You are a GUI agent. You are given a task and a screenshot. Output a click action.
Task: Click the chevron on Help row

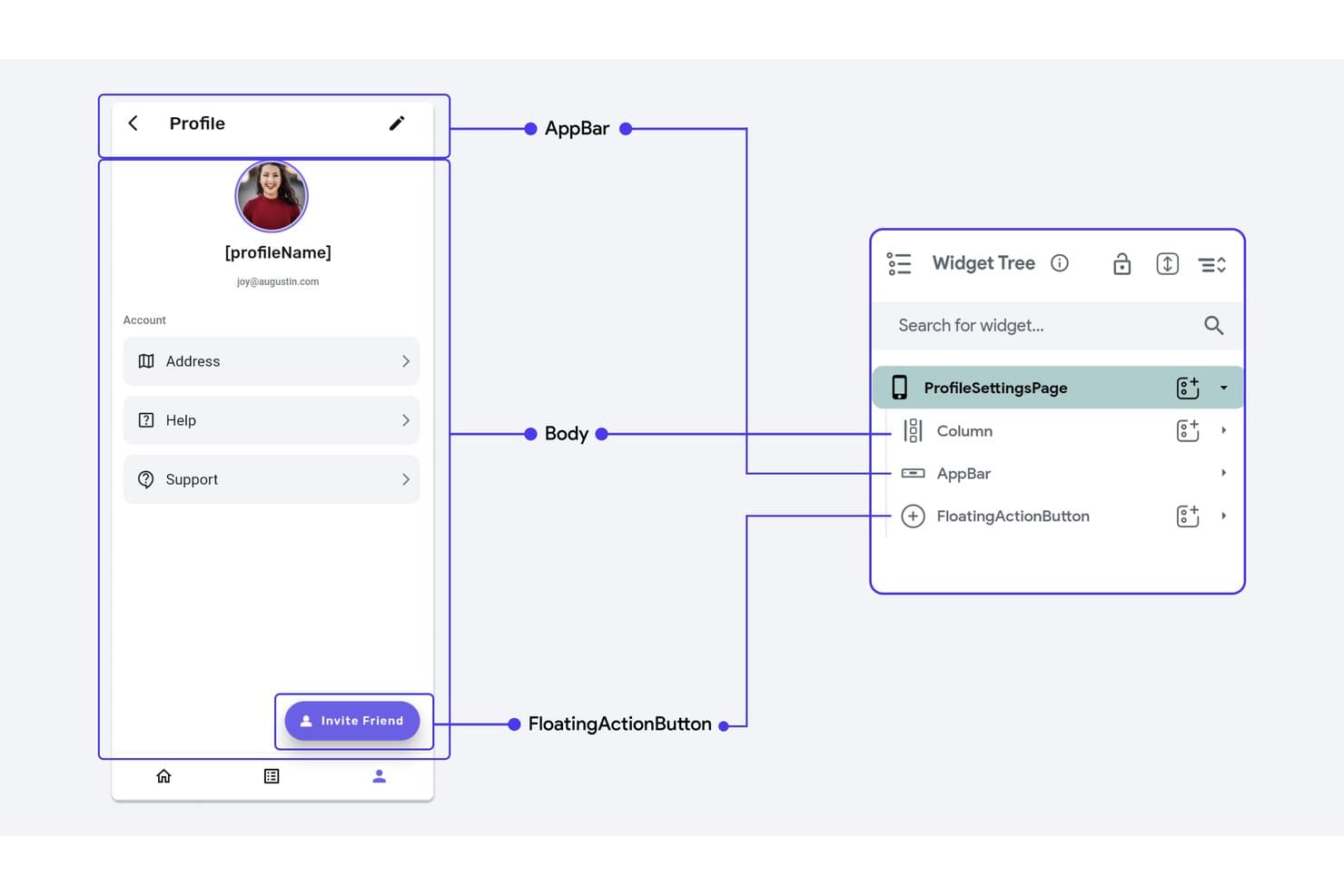[406, 420]
